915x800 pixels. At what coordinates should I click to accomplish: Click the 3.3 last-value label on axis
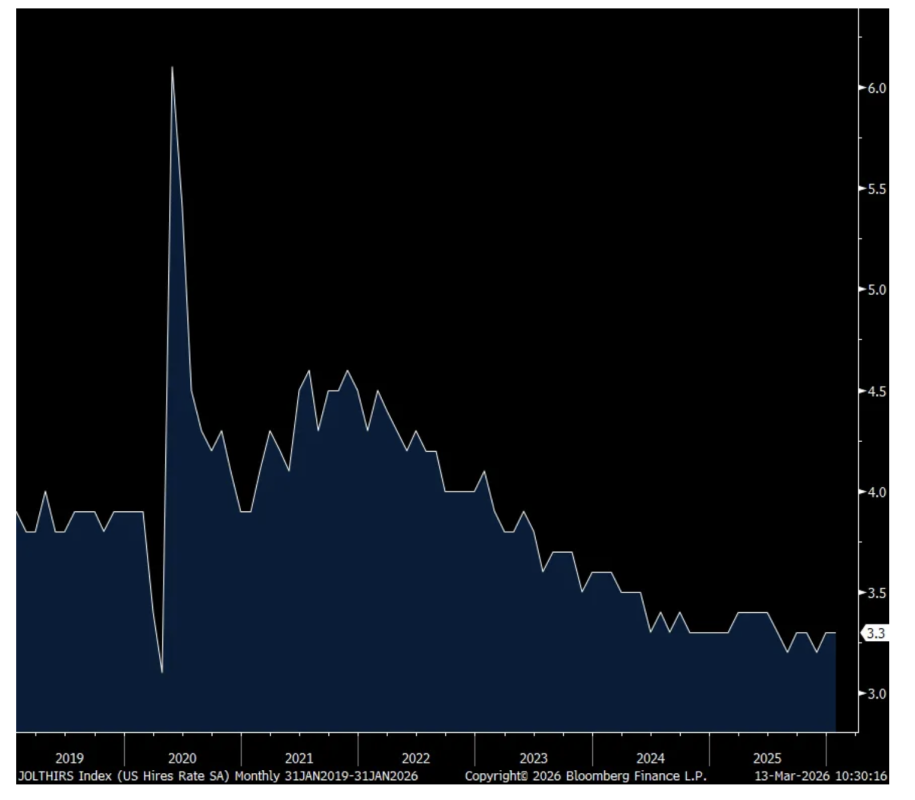click(875, 633)
